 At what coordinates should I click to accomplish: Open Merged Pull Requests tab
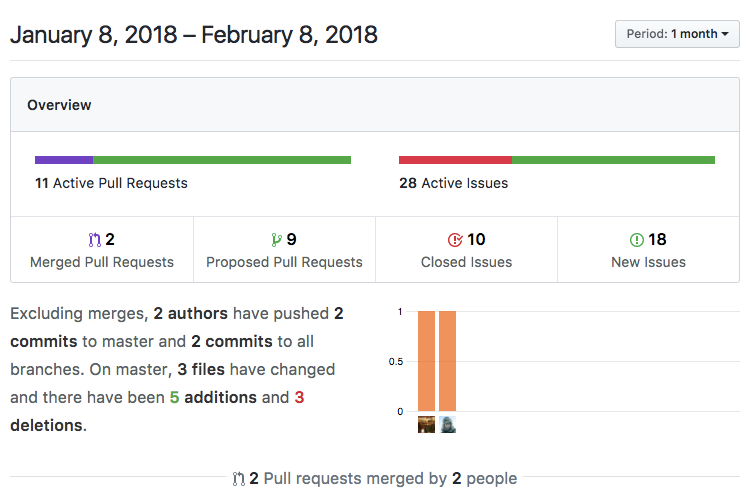pyautogui.click(x=102, y=250)
